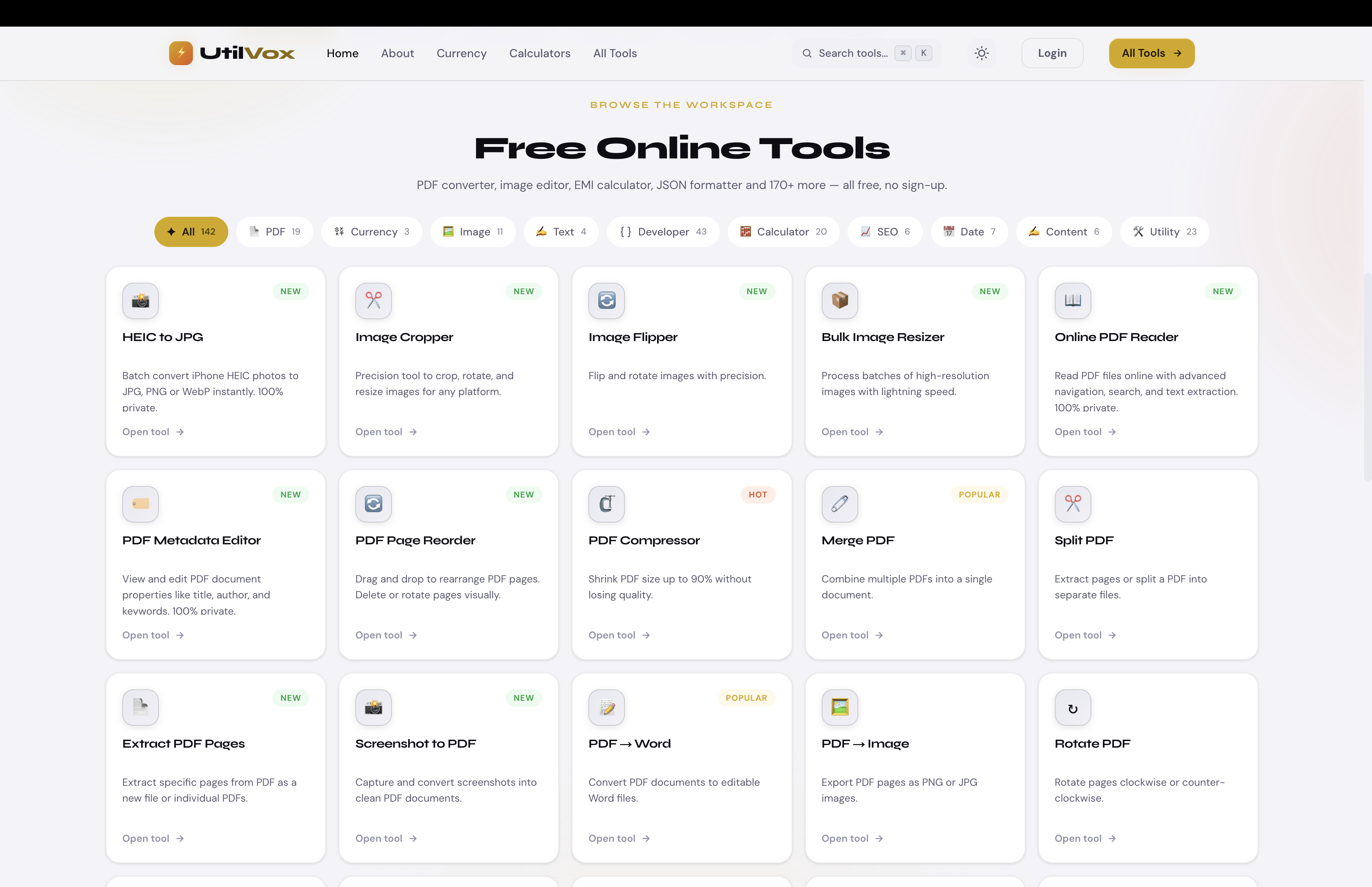Open tool link for Split PDF

click(x=1086, y=635)
